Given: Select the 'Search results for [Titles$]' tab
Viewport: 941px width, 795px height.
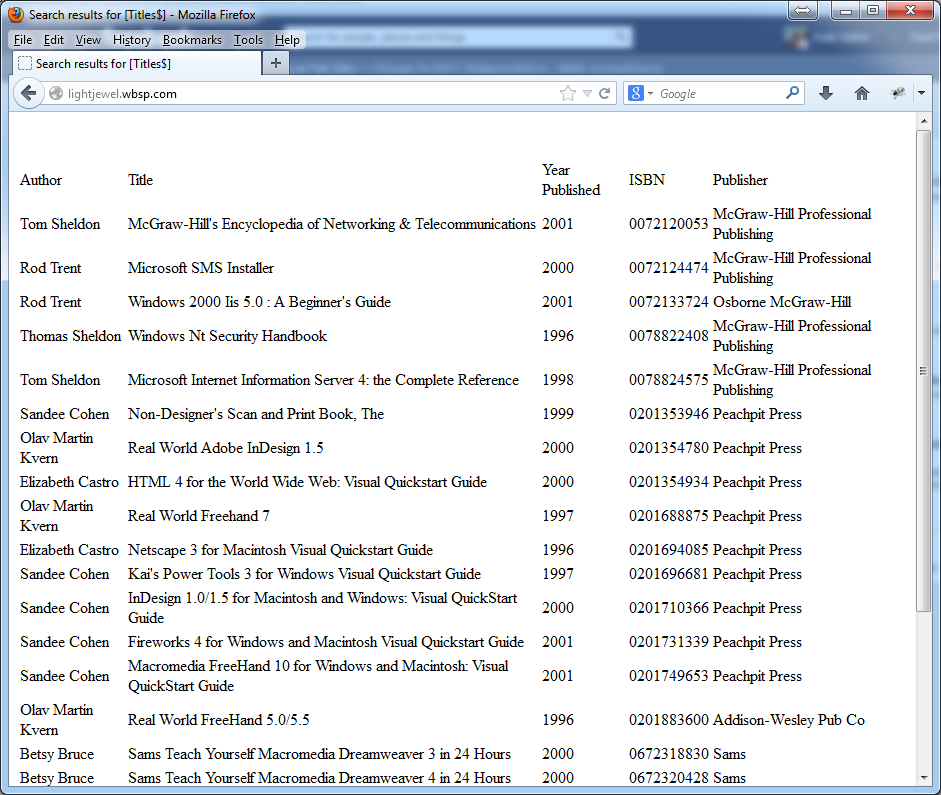Looking at the screenshot, I should tap(136, 64).
